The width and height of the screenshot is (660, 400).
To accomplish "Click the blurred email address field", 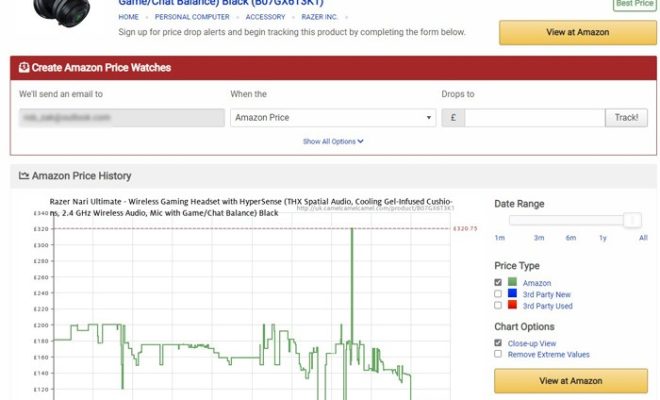I will pos(122,117).
